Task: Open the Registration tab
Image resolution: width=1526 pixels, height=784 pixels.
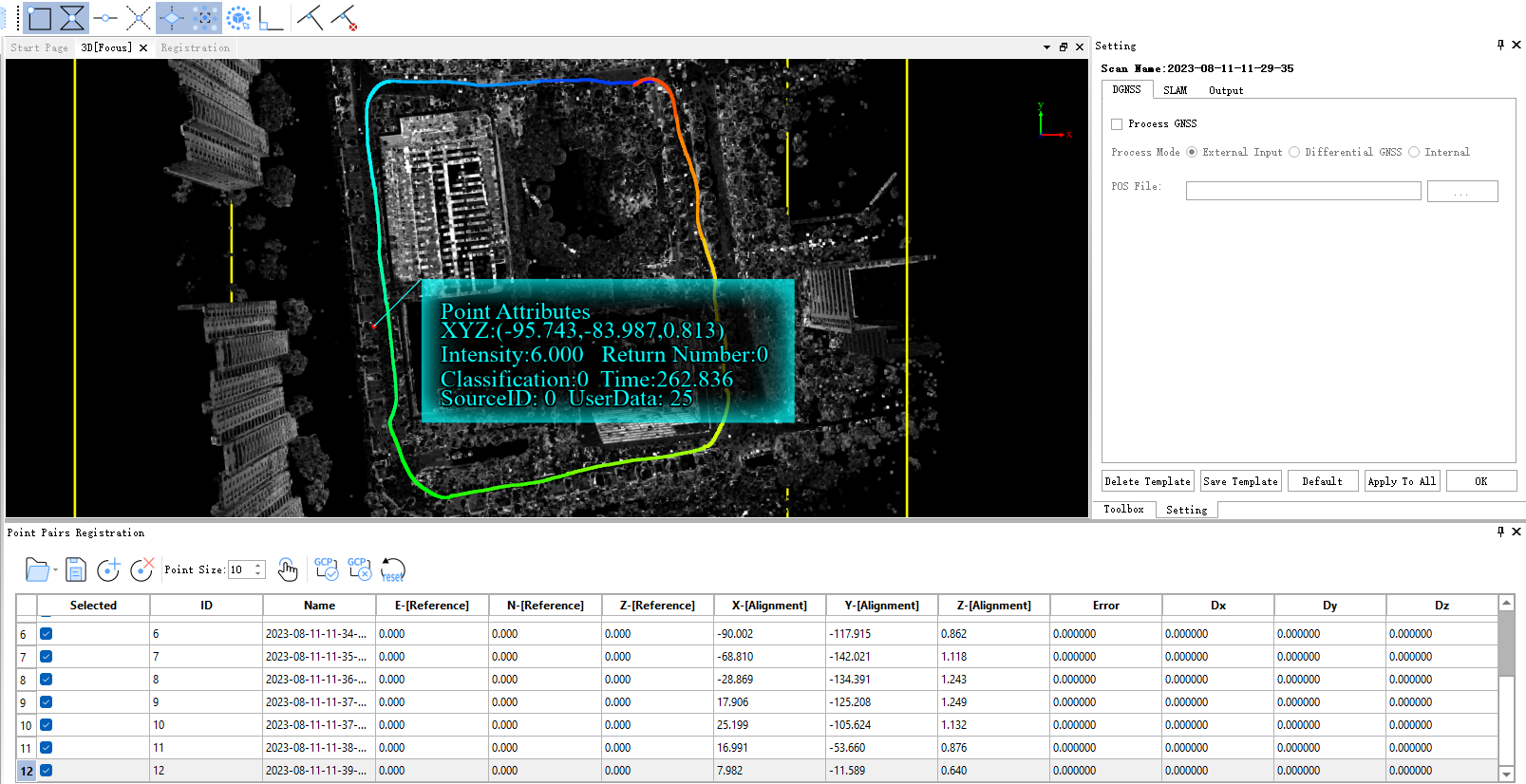Action: tap(195, 47)
